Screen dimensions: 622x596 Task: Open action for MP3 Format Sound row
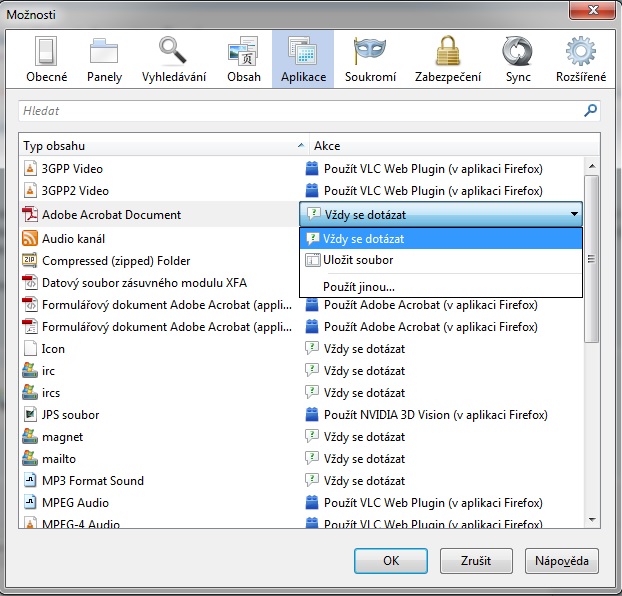coord(364,481)
